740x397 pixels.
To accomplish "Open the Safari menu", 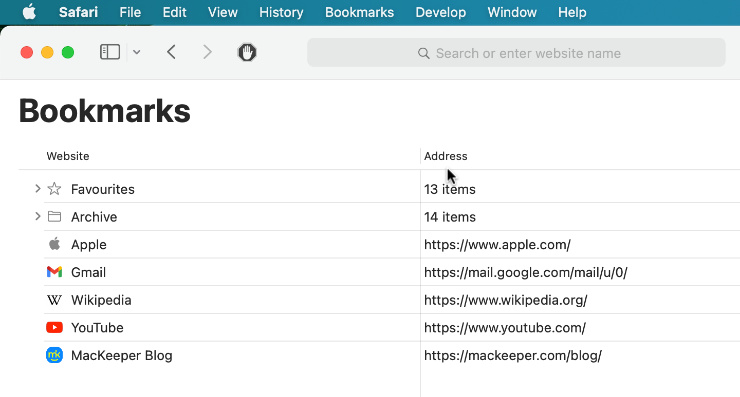I will click(78, 12).
